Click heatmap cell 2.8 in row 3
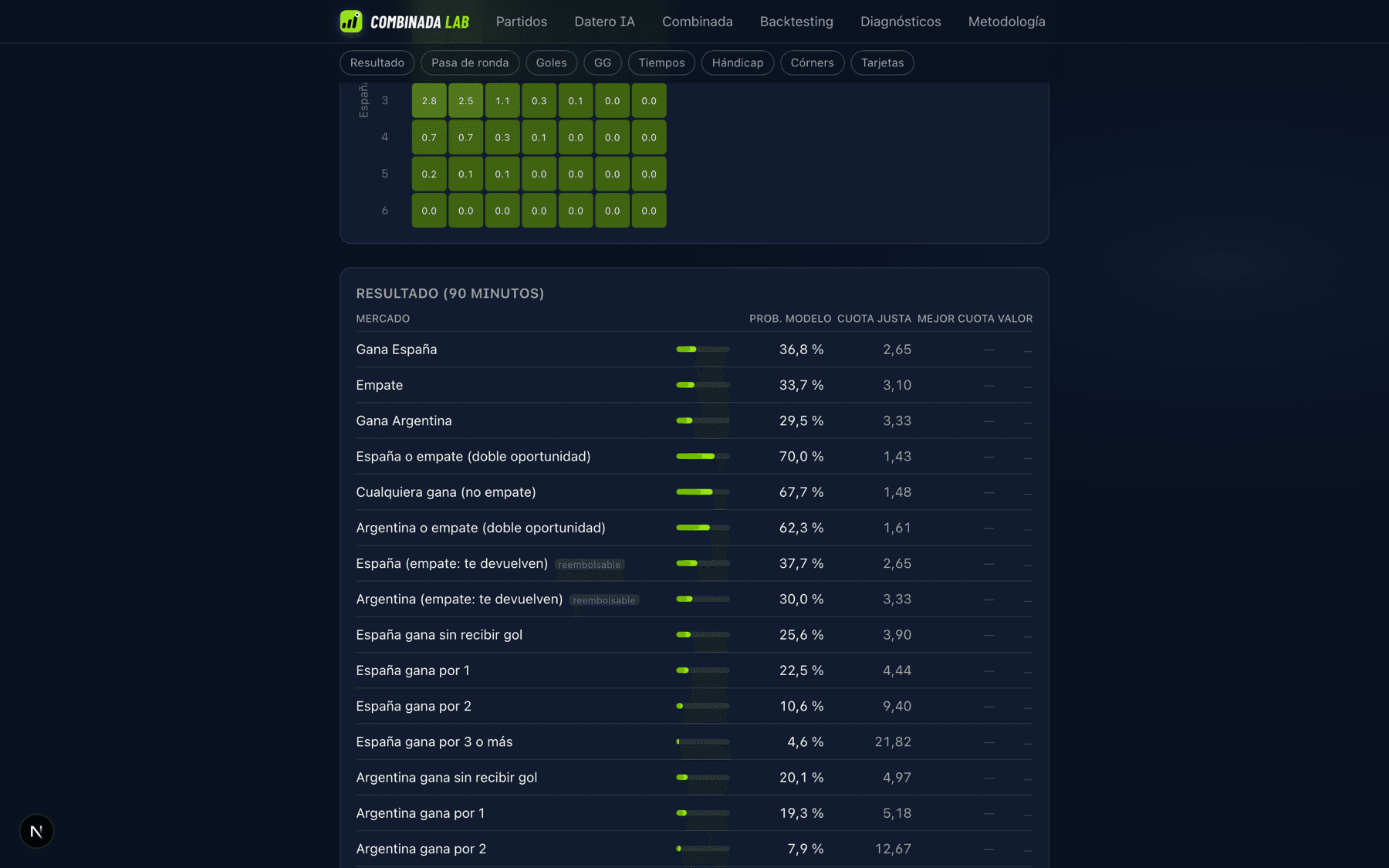The image size is (1389, 868). pos(429,100)
